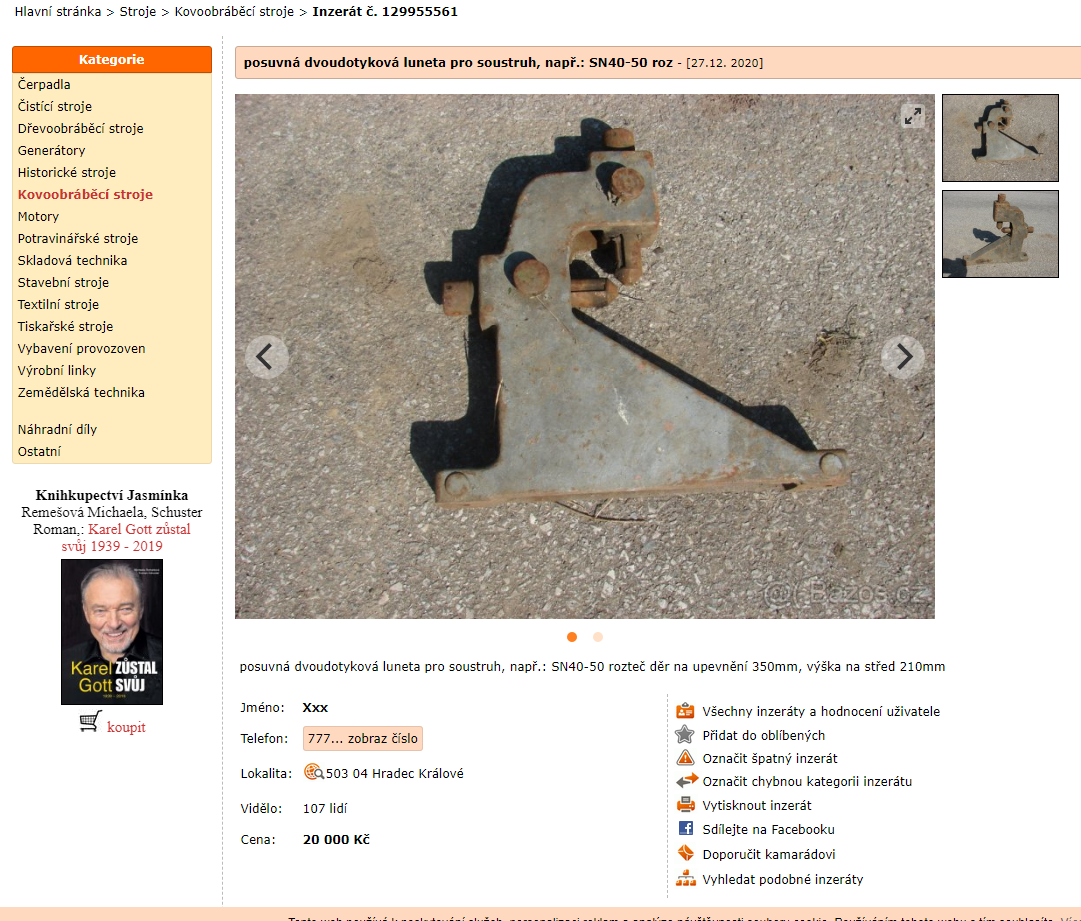Viewport: 1081px width, 921px height.
Task: Select the second thumbnail image
Action: coord(999,234)
